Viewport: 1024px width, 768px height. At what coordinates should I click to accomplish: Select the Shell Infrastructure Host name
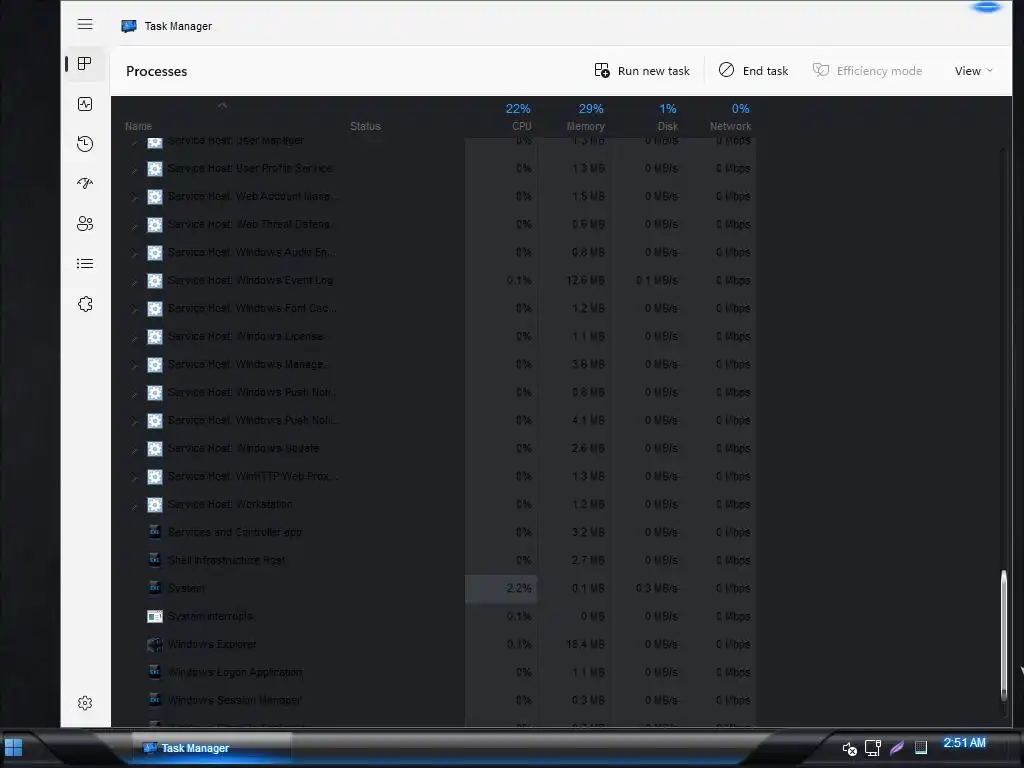tap(226, 560)
